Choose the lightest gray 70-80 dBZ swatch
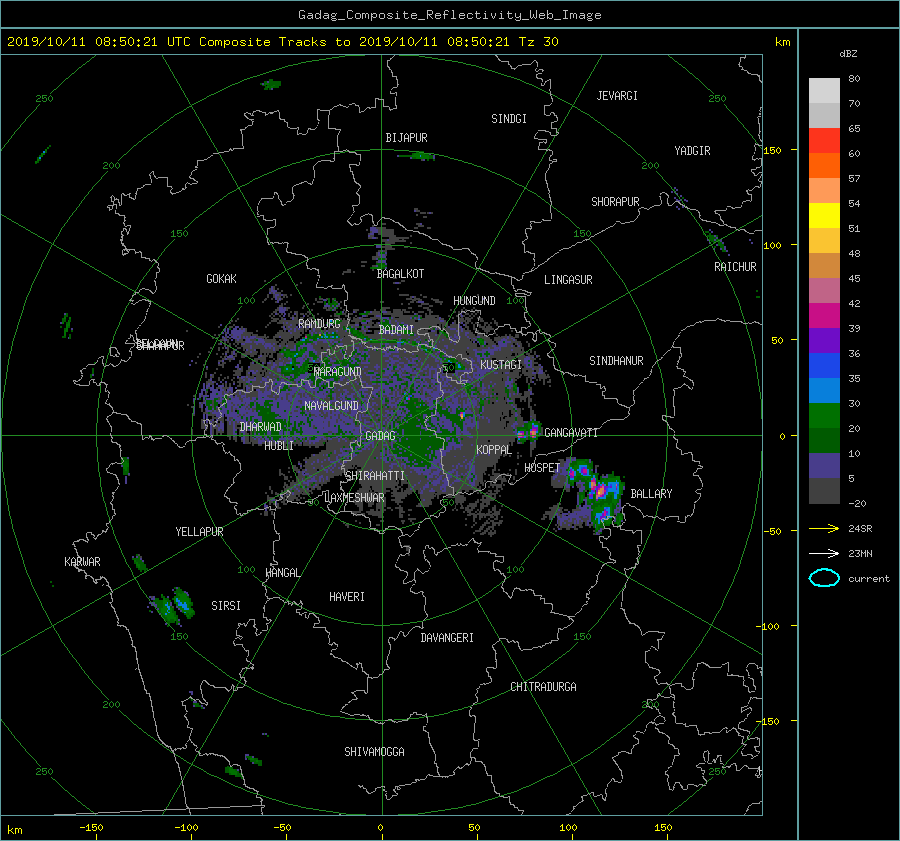Viewport: 900px width, 841px height. pyautogui.click(x=824, y=91)
